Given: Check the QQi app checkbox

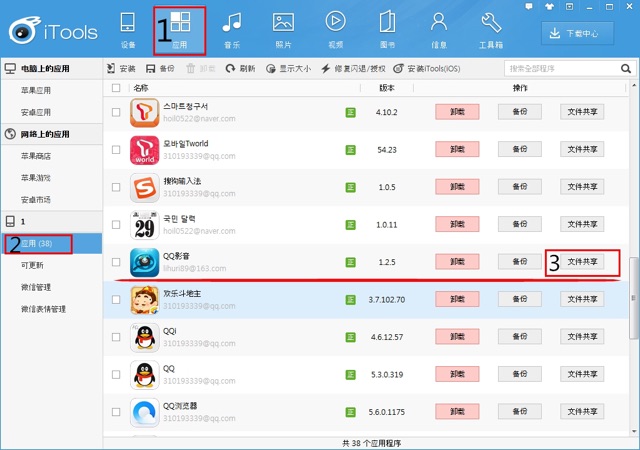Looking at the screenshot, I should 116,337.
